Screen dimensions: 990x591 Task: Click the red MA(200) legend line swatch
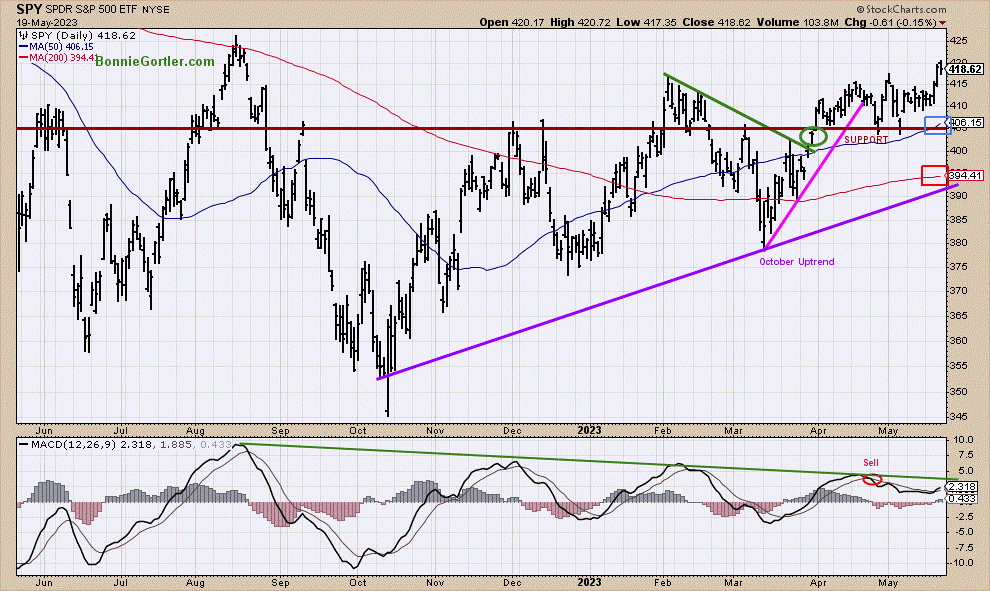[23, 58]
